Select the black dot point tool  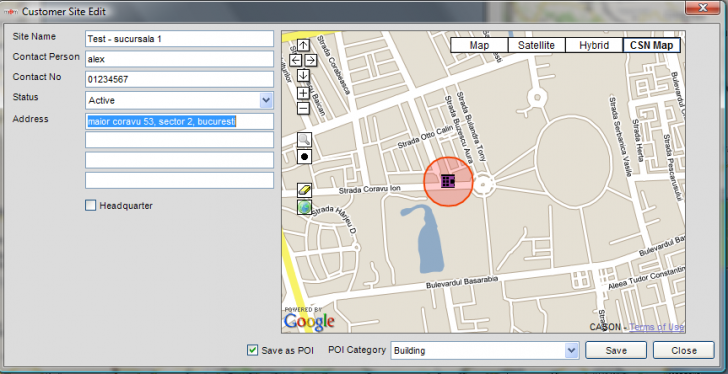305,156
